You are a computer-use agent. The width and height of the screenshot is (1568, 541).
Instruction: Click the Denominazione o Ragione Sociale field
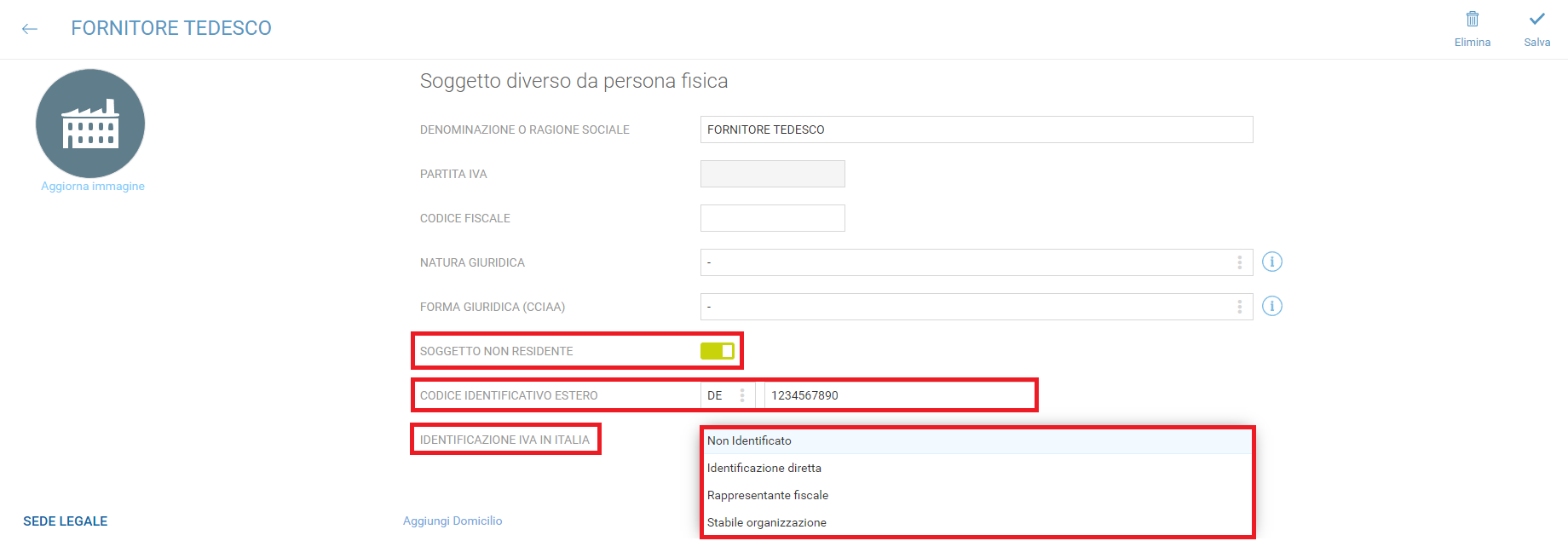pos(977,129)
